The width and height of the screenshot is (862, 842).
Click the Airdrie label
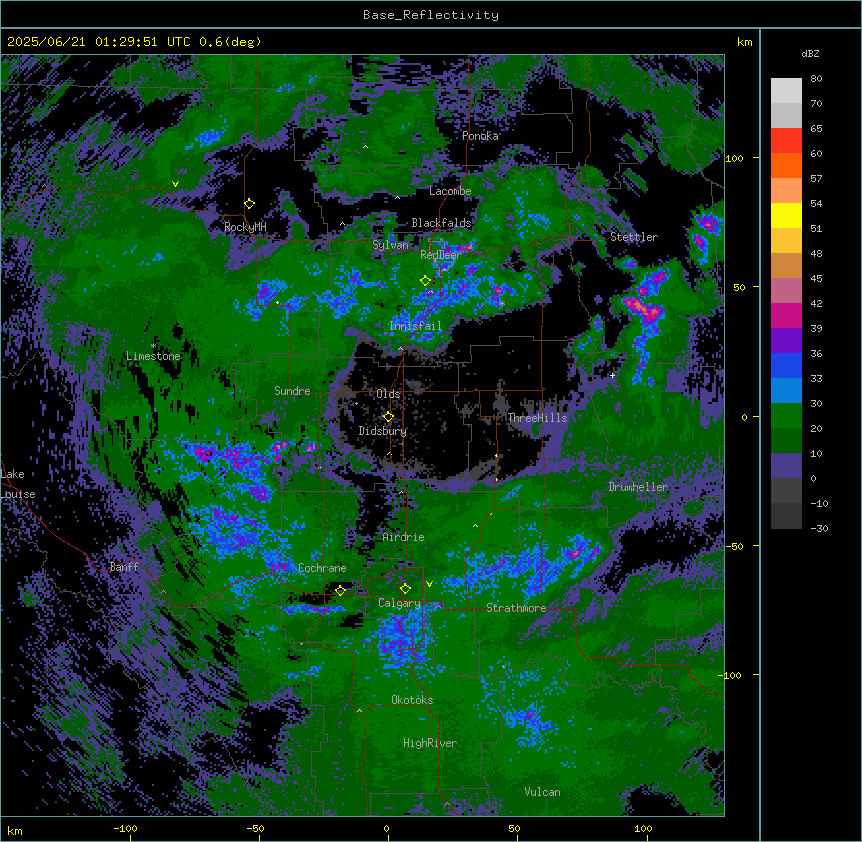[404, 537]
